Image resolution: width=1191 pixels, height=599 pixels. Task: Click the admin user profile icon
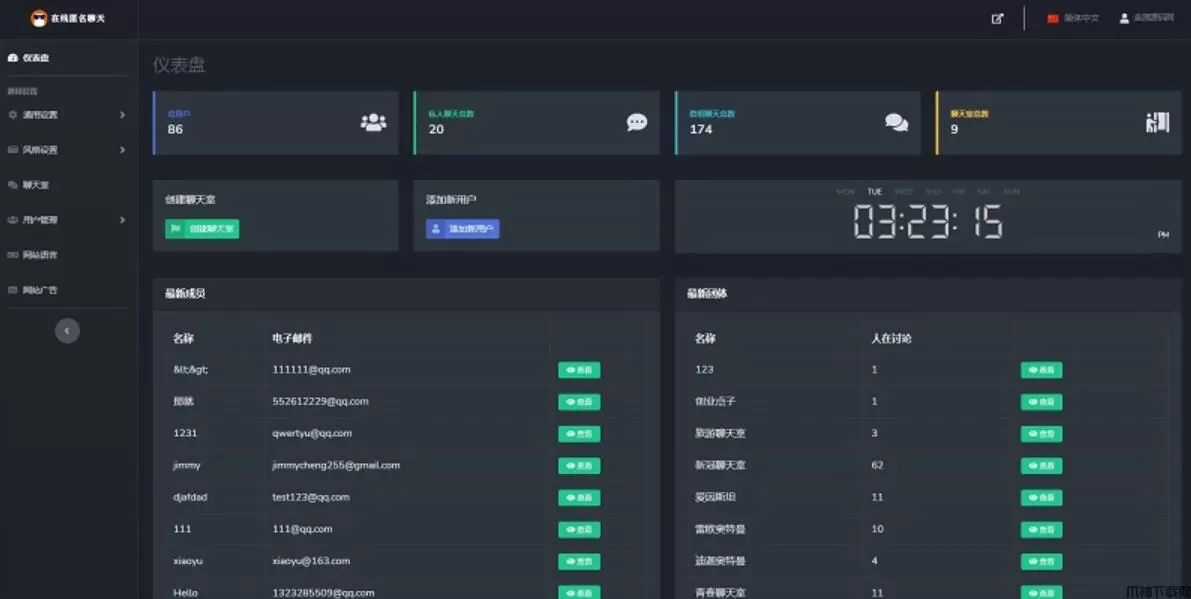(1124, 18)
